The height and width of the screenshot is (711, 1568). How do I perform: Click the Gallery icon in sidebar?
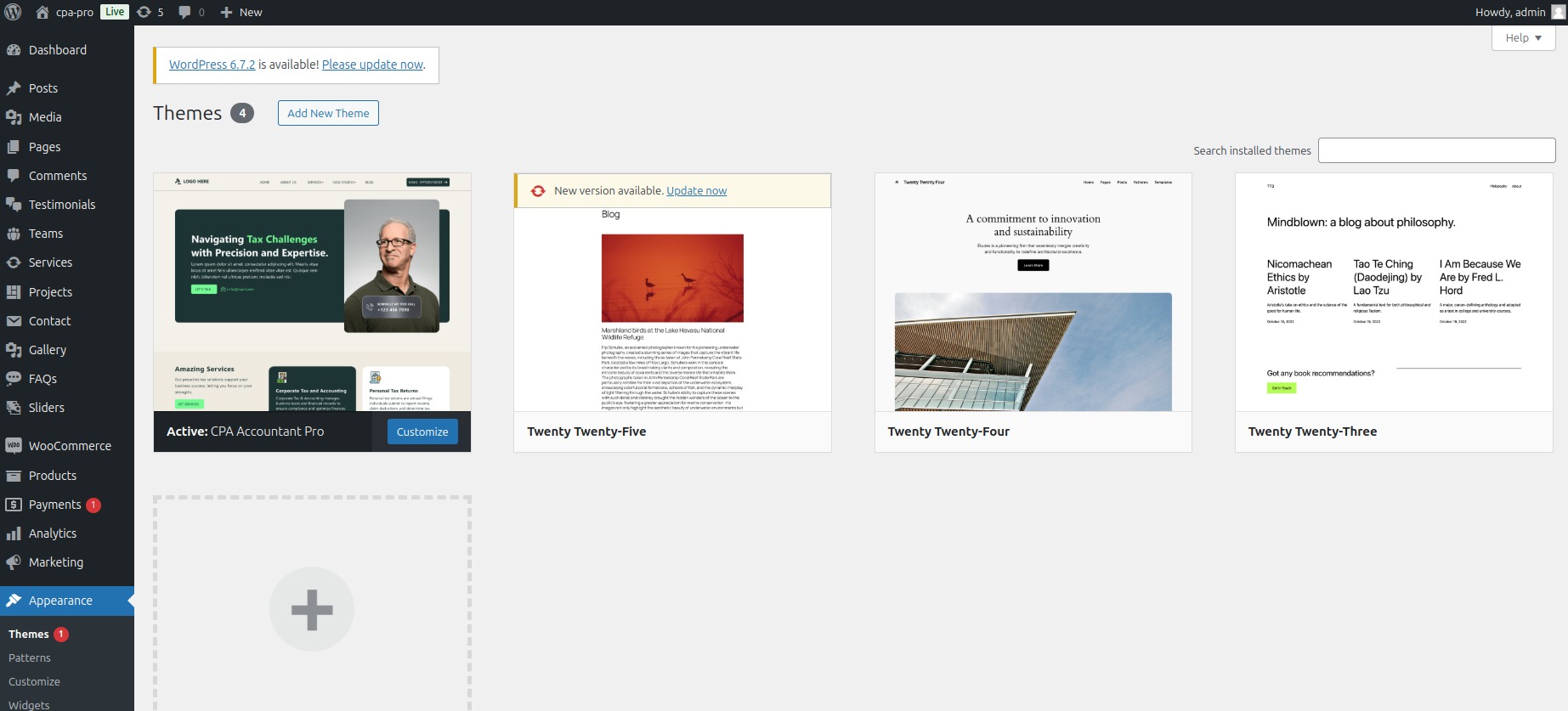point(14,350)
